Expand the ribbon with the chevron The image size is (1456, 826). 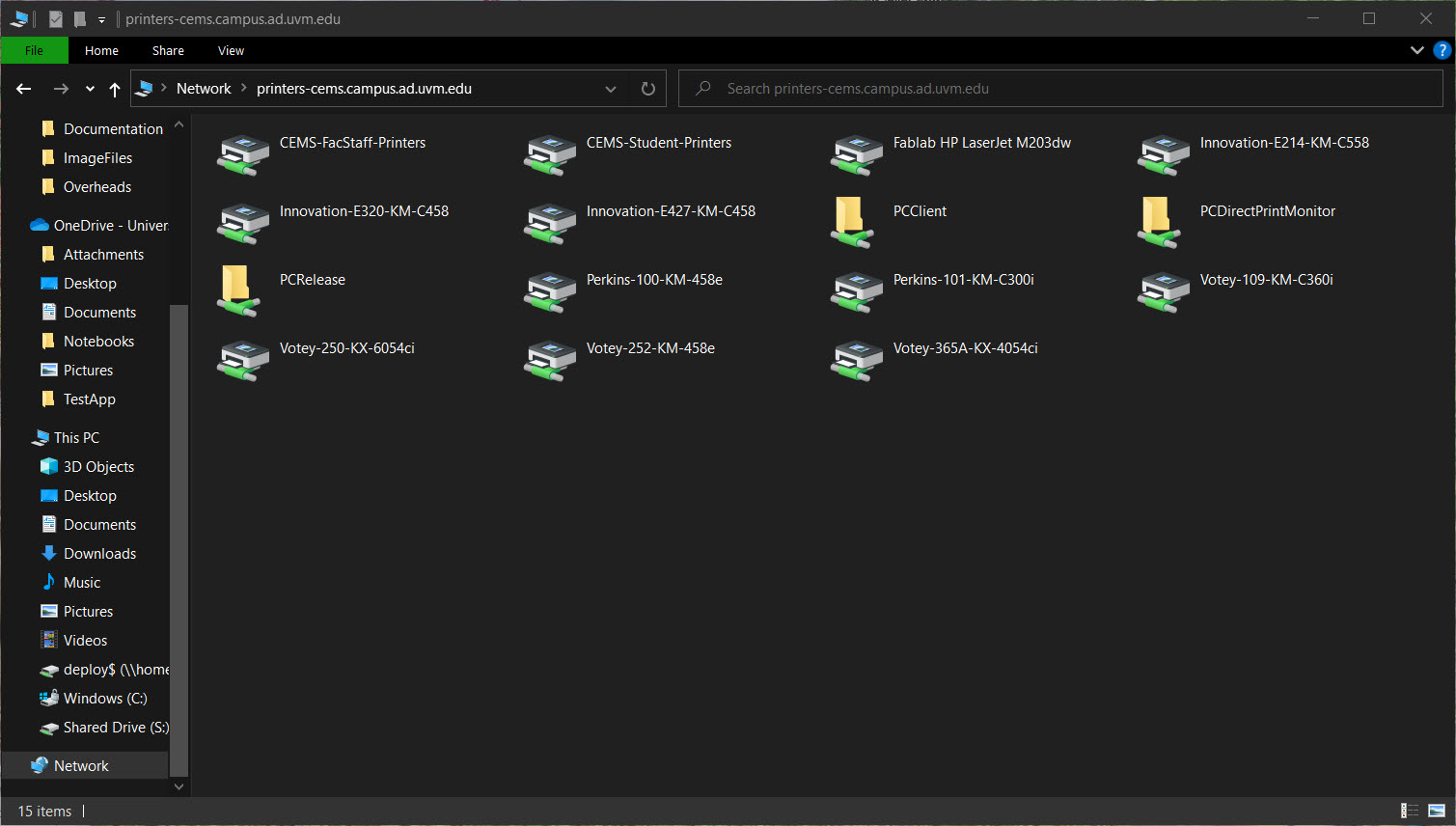[x=1416, y=50]
